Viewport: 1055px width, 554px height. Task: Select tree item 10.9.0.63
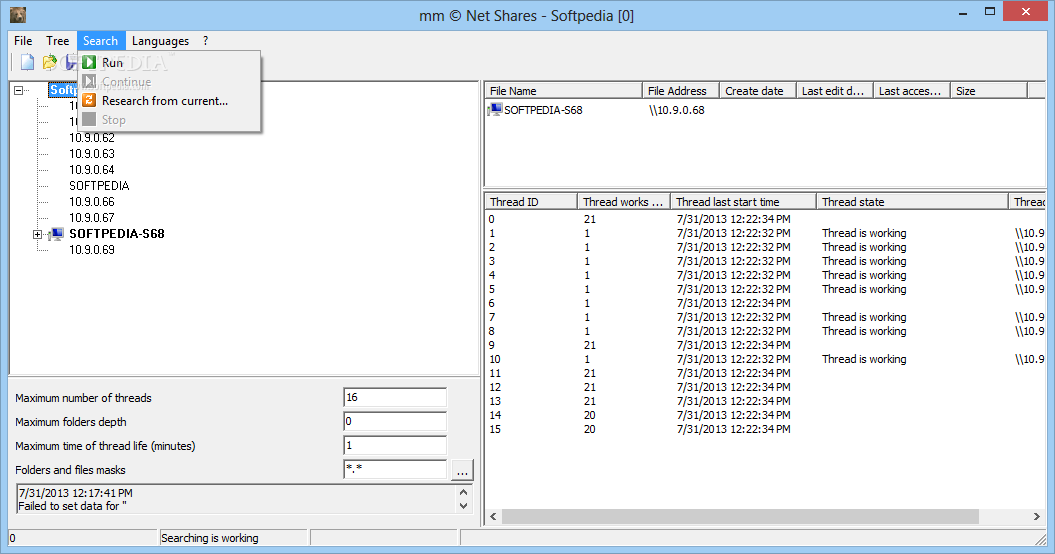click(92, 154)
